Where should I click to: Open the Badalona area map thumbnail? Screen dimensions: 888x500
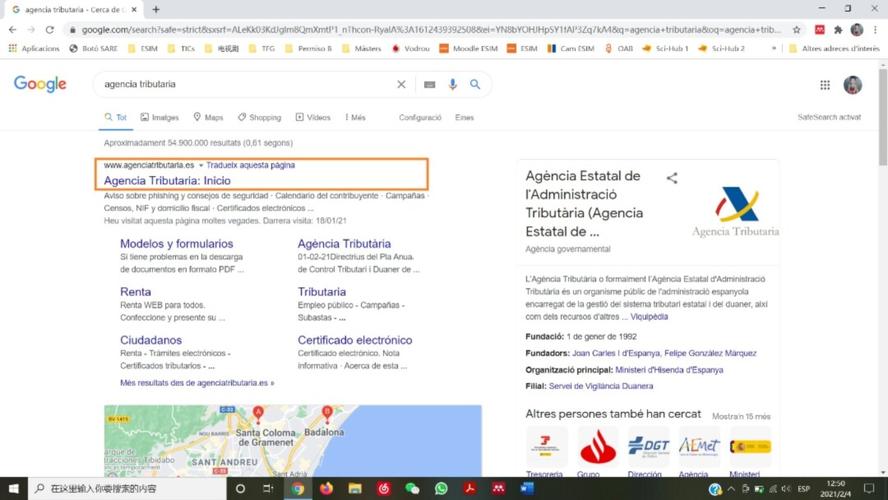pos(293,441)
